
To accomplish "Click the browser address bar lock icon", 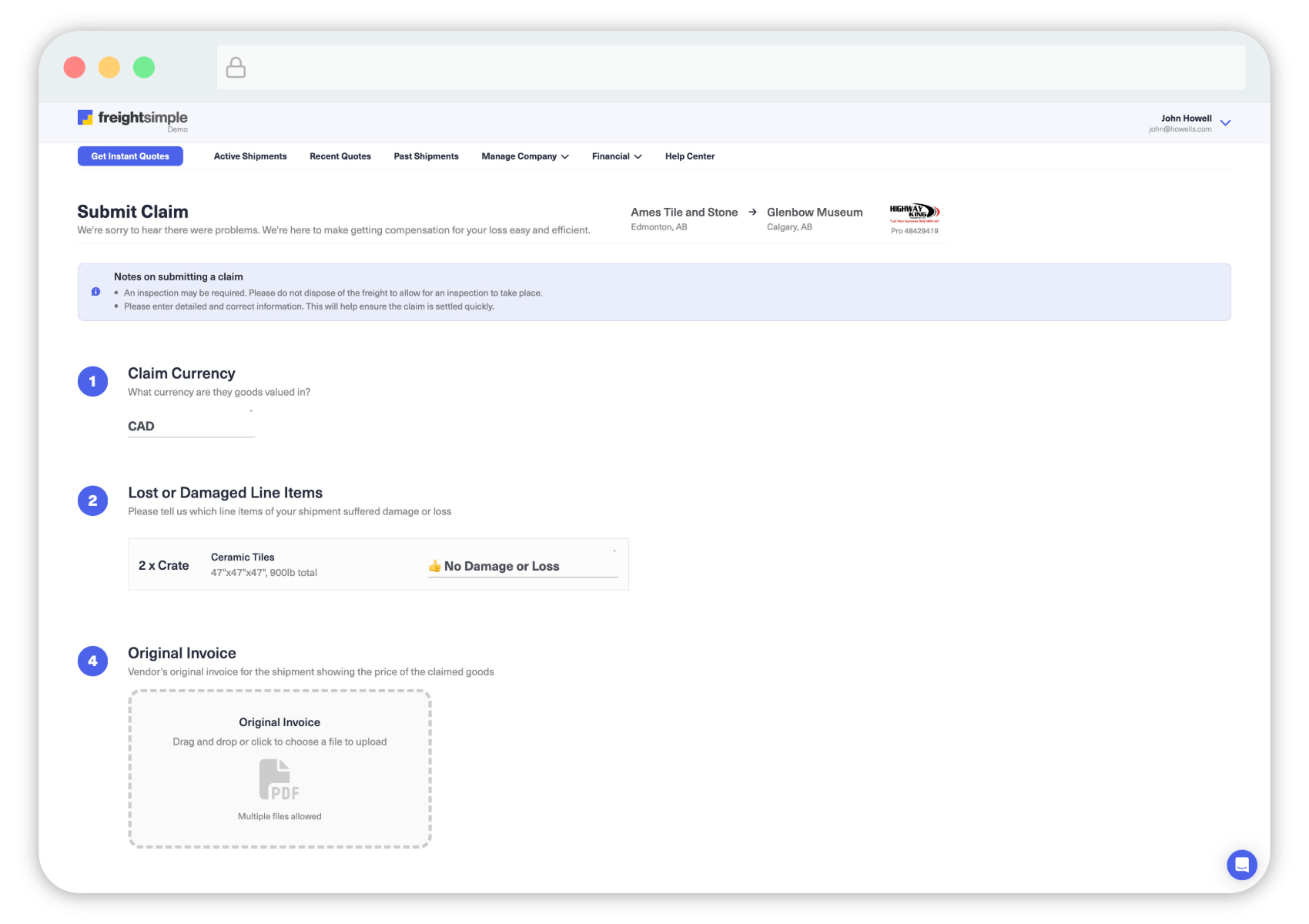I will click(x=236, y=68).
